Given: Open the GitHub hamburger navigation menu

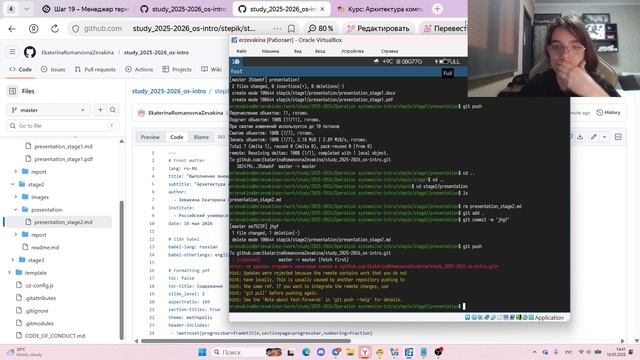Looking at the screenshot, I should tap(13, 52).
